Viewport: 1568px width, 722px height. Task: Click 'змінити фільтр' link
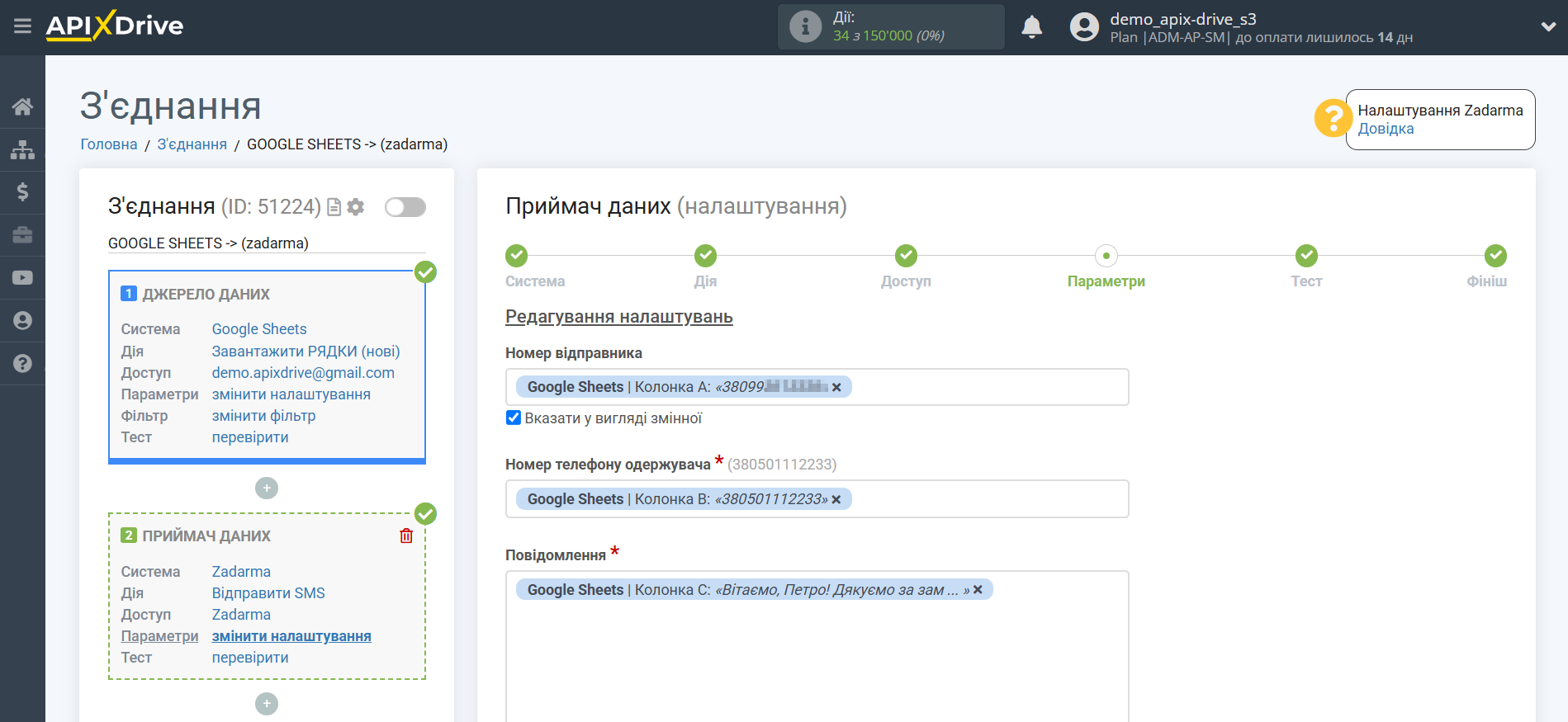tap(263, 416)
